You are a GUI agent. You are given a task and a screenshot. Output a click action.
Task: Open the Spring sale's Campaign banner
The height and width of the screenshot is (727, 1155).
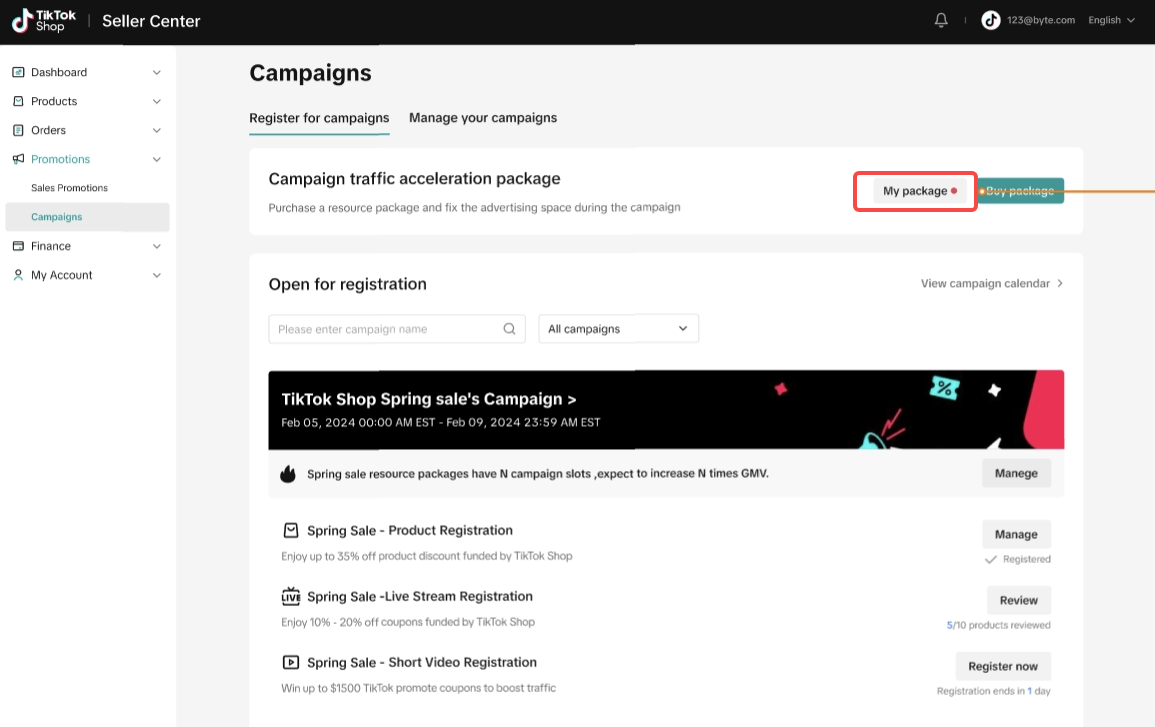pos(428,399)
